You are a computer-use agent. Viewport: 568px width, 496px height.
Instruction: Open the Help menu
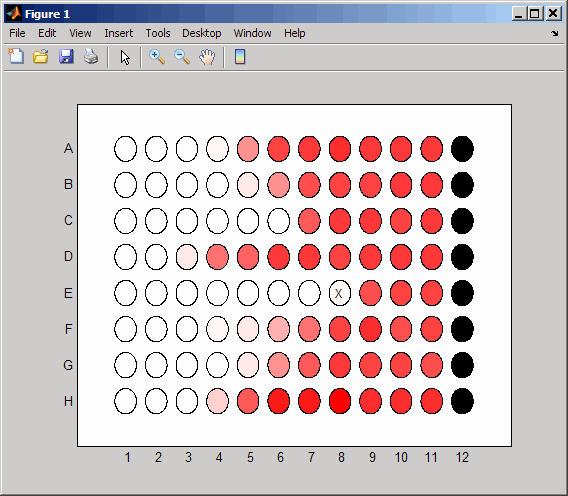[295, 33]
